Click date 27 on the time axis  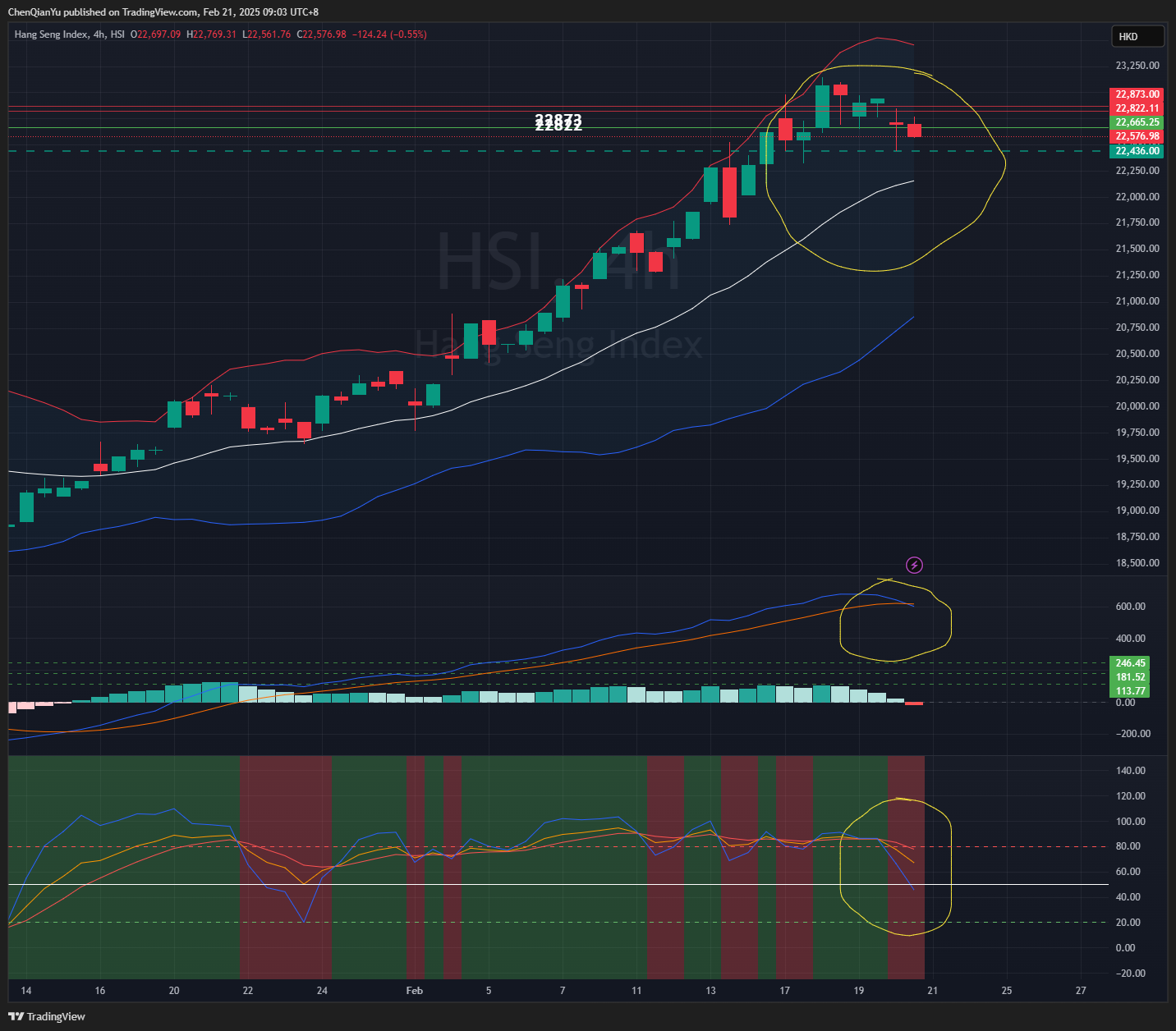(x=1081, y=991)
